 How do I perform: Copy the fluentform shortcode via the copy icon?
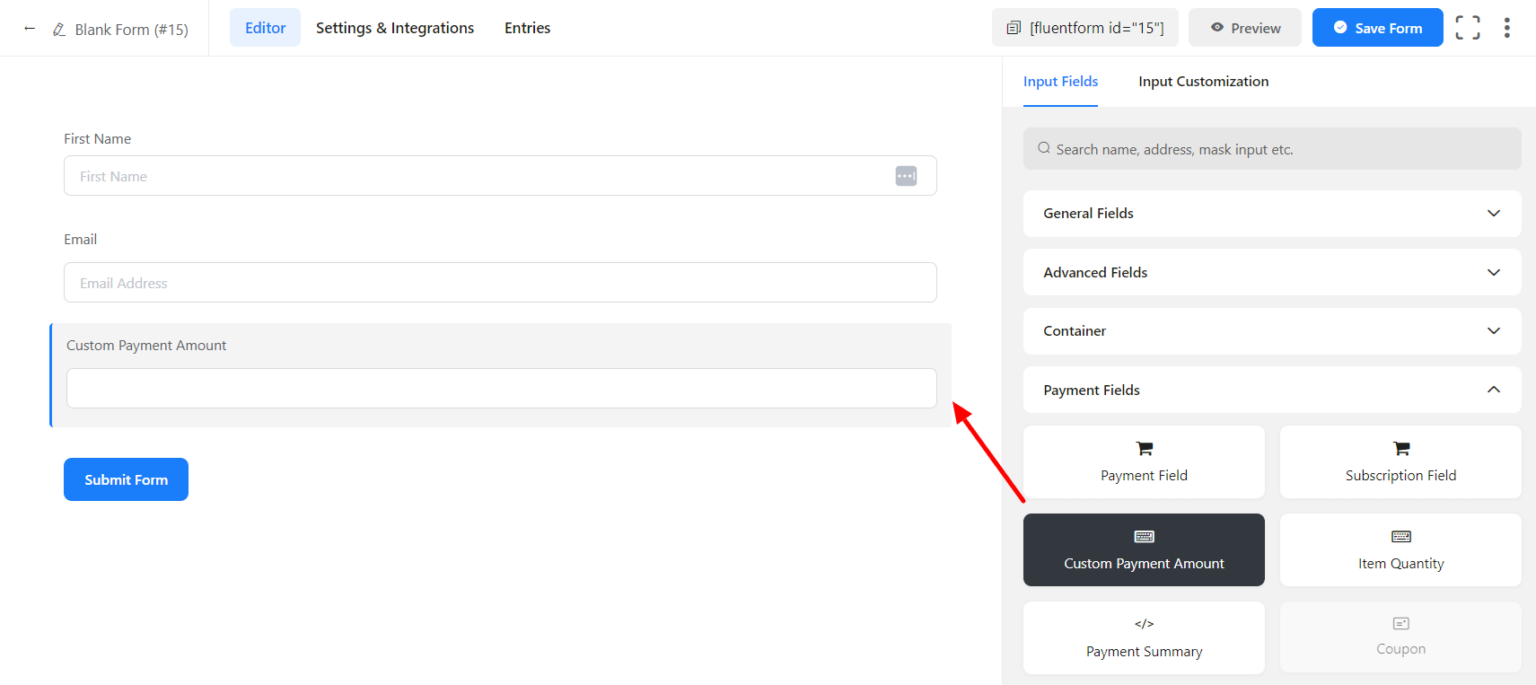(1013, 27)
